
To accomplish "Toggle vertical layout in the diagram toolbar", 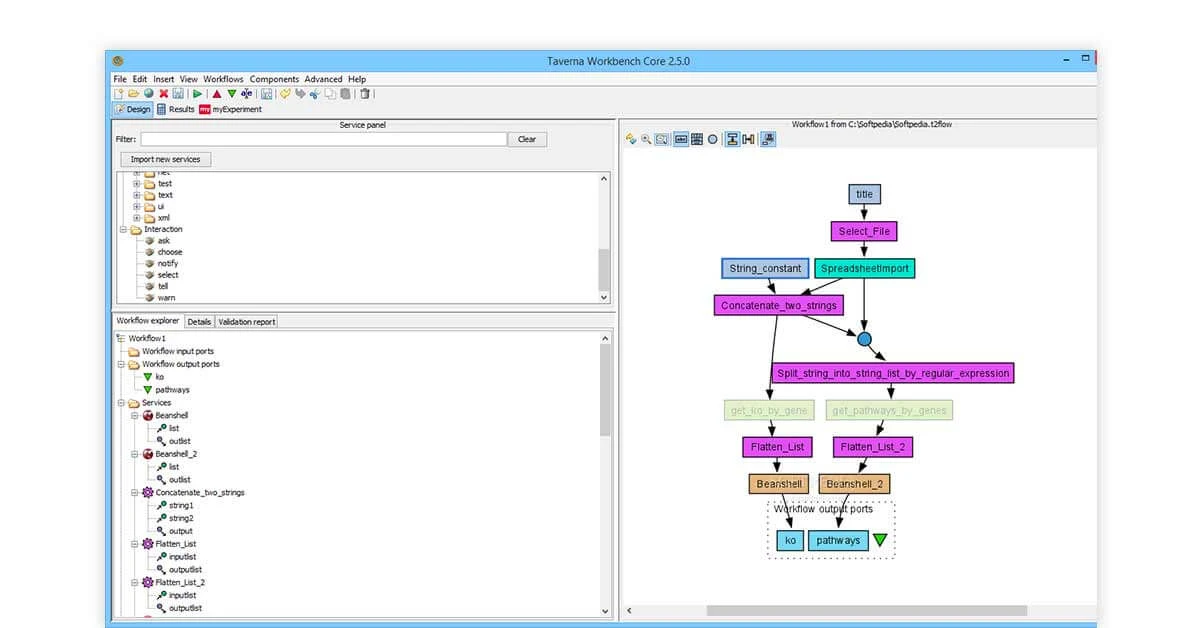I will 733,139.
